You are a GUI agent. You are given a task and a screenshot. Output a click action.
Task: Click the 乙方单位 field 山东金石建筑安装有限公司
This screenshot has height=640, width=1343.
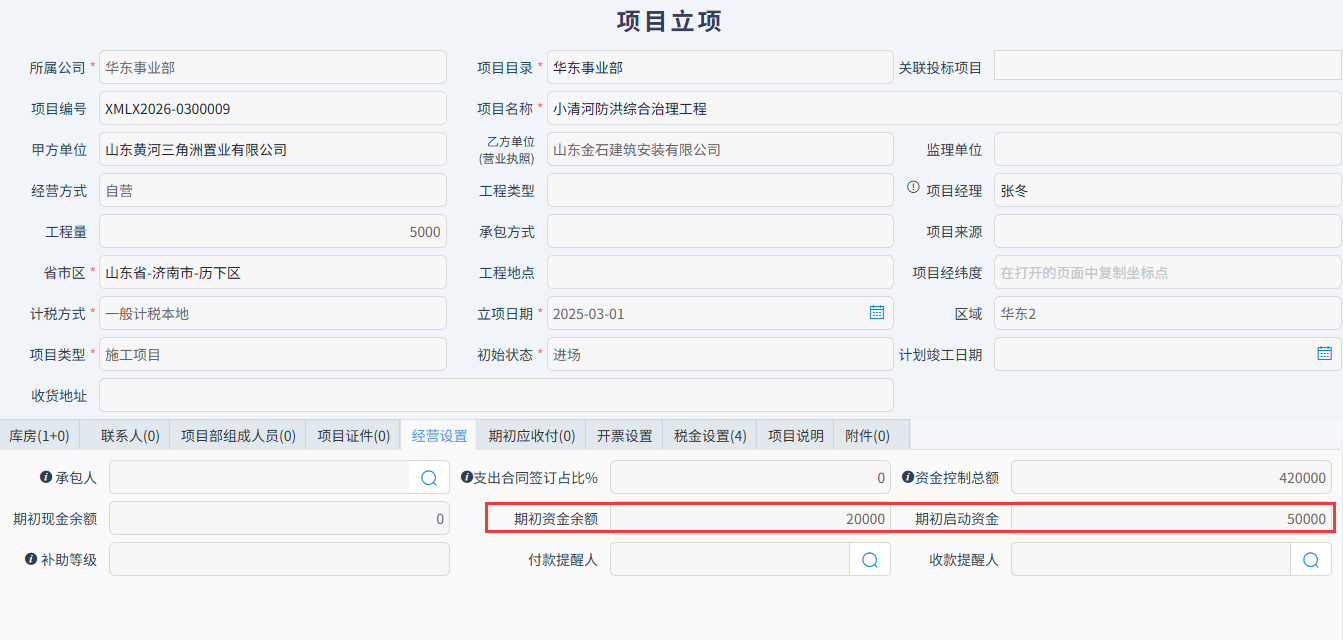(720, 149)
